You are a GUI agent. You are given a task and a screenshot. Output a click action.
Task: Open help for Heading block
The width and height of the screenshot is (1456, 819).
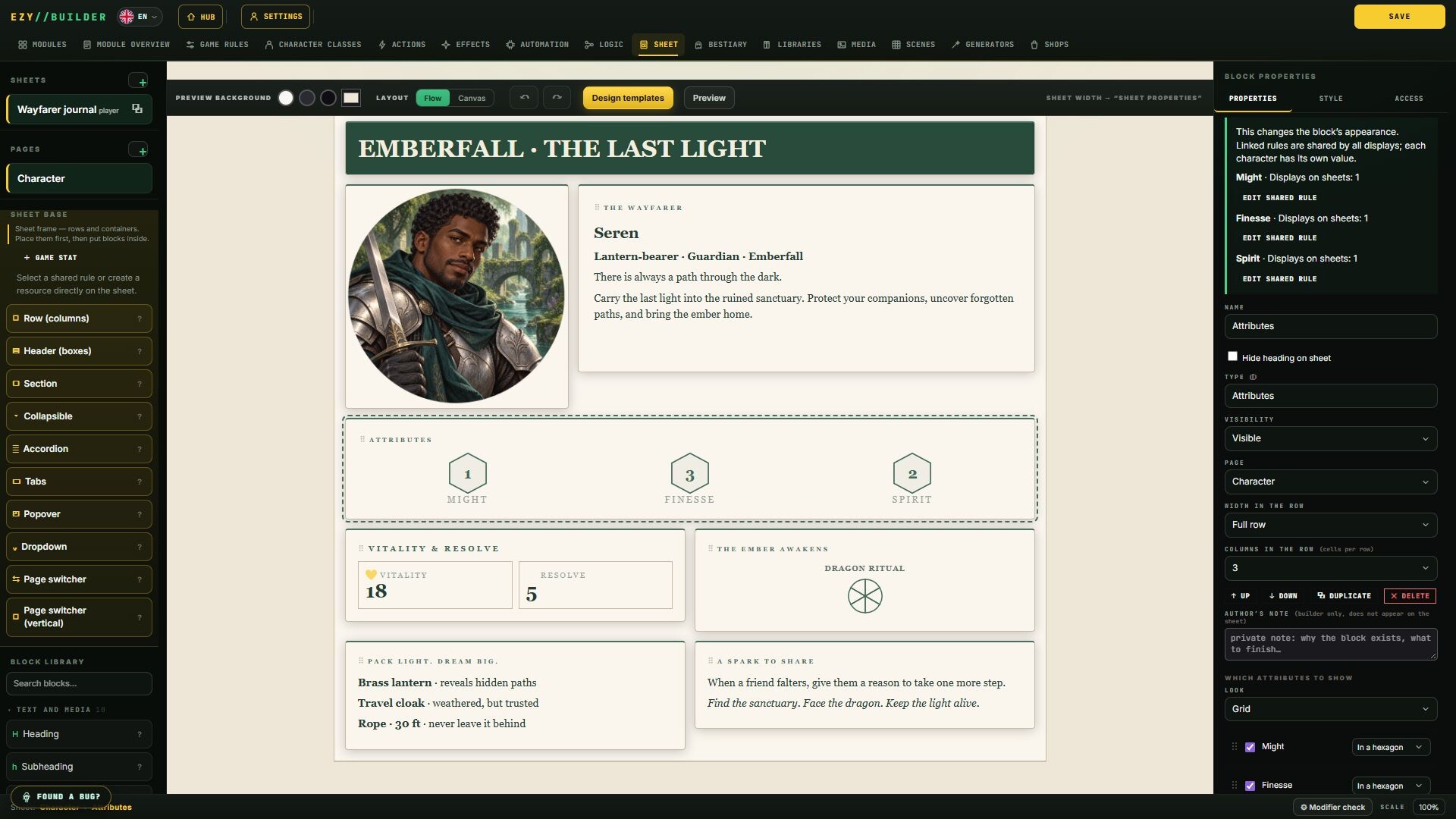point(140,735)
